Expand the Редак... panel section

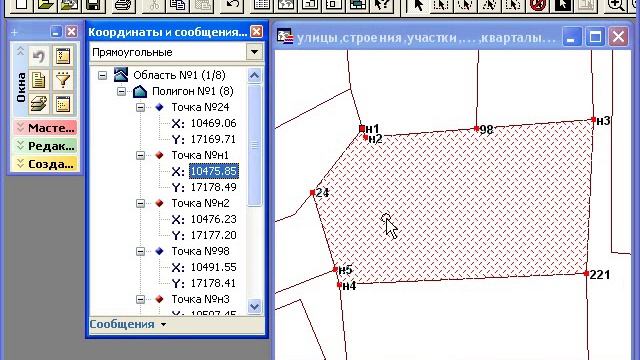(x=46, y=146)
